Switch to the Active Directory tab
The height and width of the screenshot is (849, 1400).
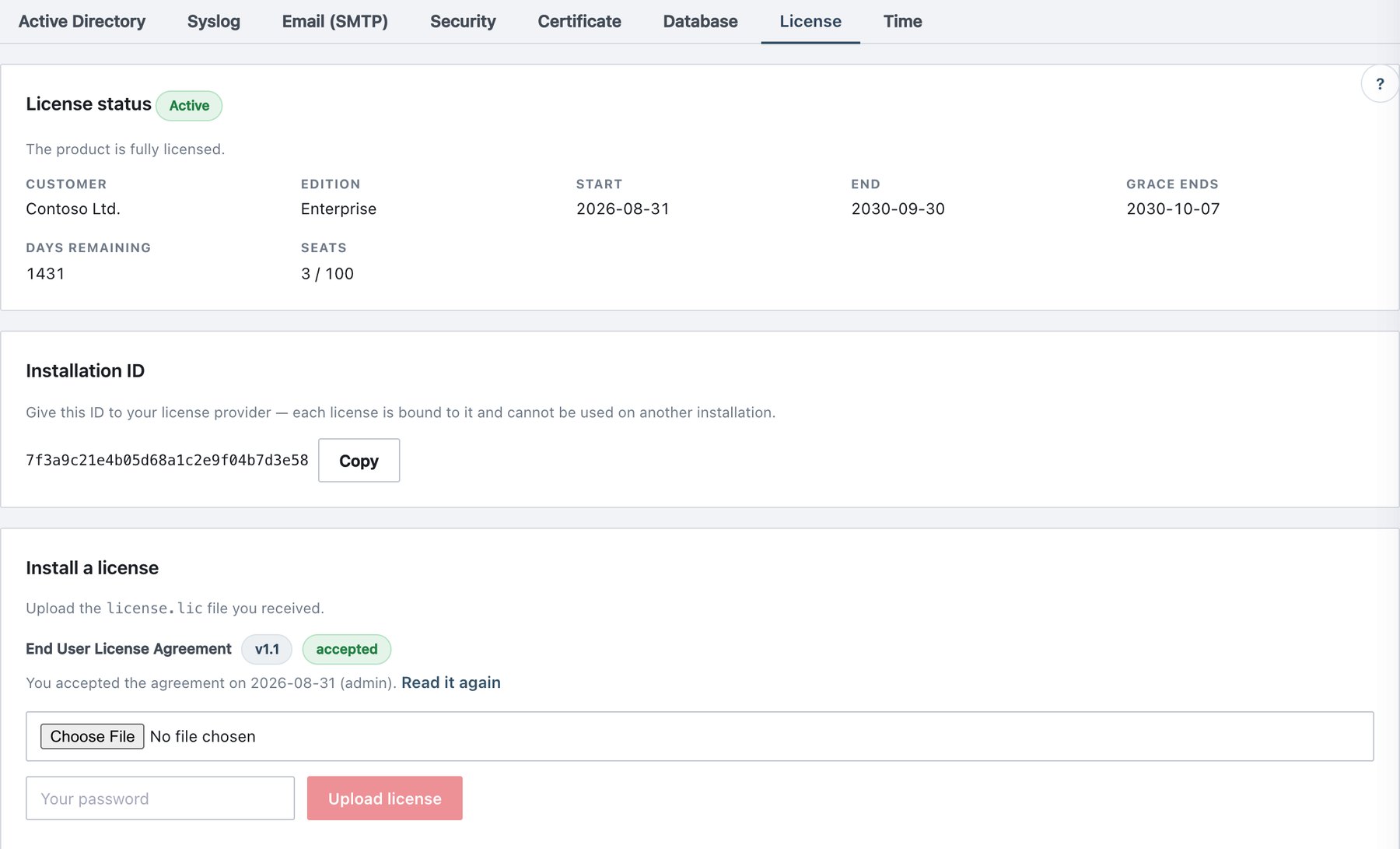[x=82, y=22]
